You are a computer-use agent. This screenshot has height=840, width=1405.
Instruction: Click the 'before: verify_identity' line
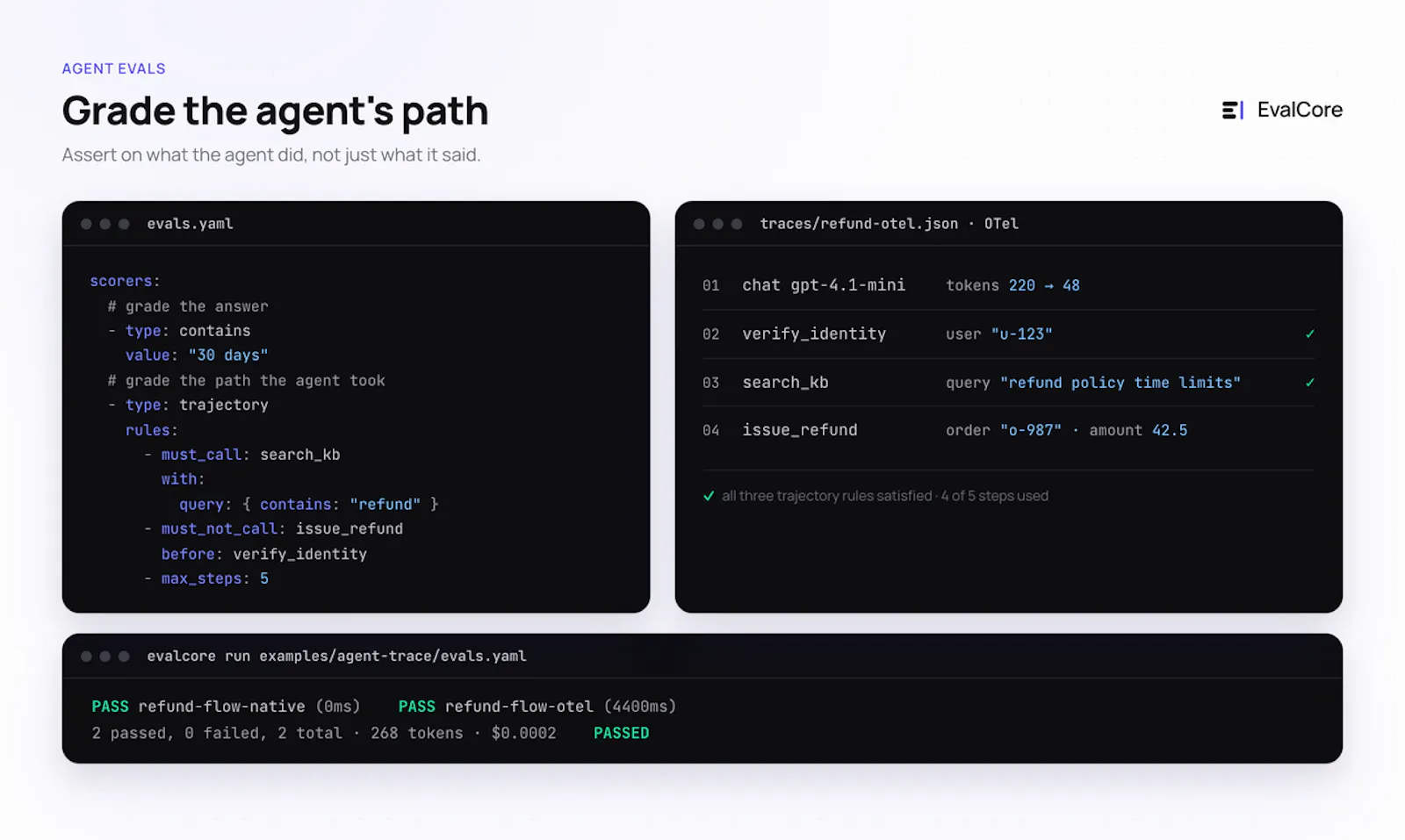point(264,554)
